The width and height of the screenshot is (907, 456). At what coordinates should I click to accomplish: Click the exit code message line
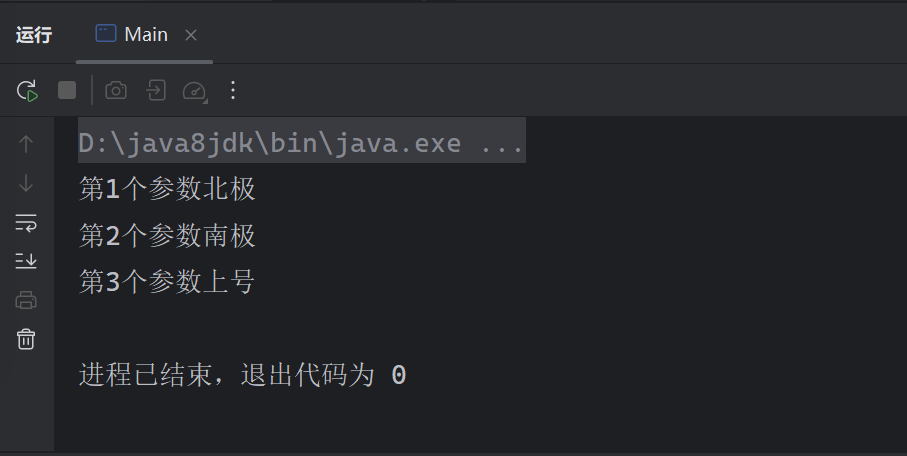click(x=242, y=375)
